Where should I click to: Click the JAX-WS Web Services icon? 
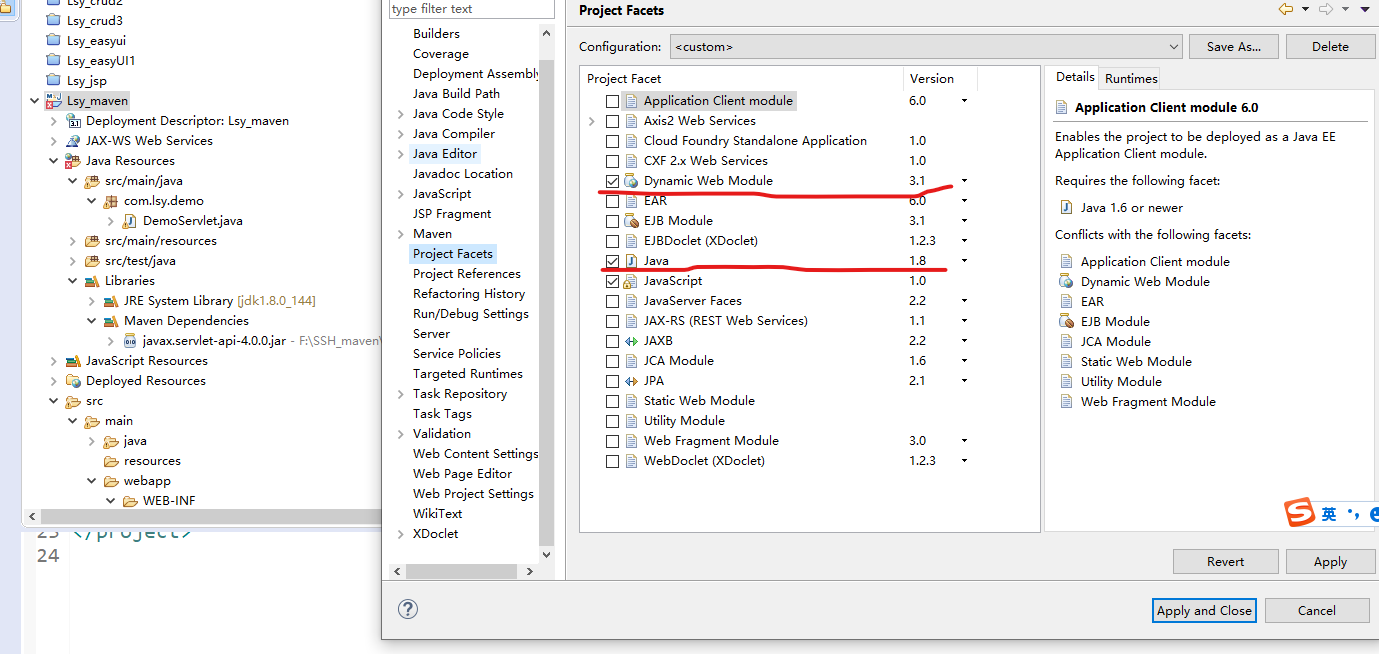click(73, 141)
